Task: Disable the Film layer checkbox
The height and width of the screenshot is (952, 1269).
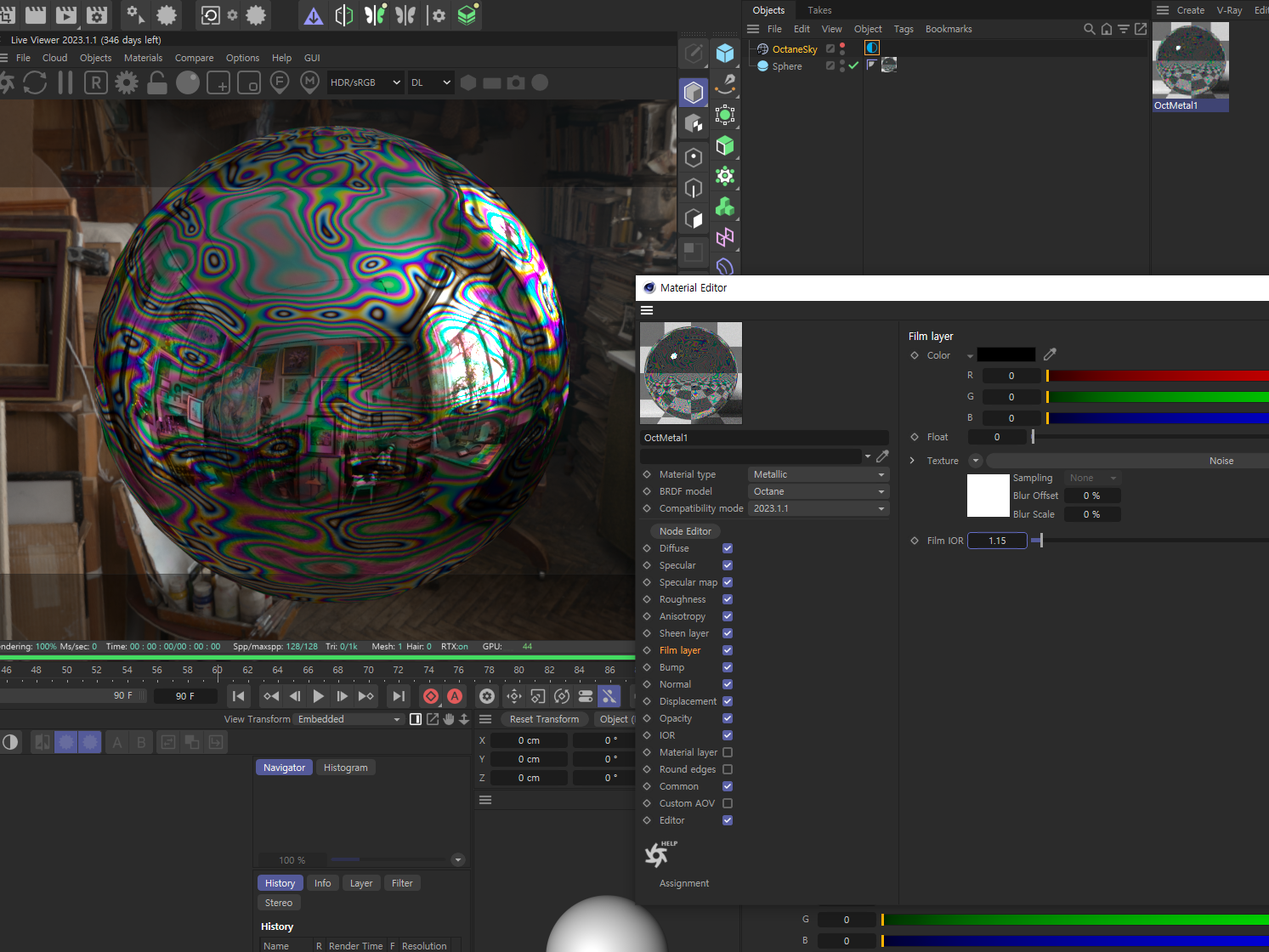Action: click(x=728, y=650)
